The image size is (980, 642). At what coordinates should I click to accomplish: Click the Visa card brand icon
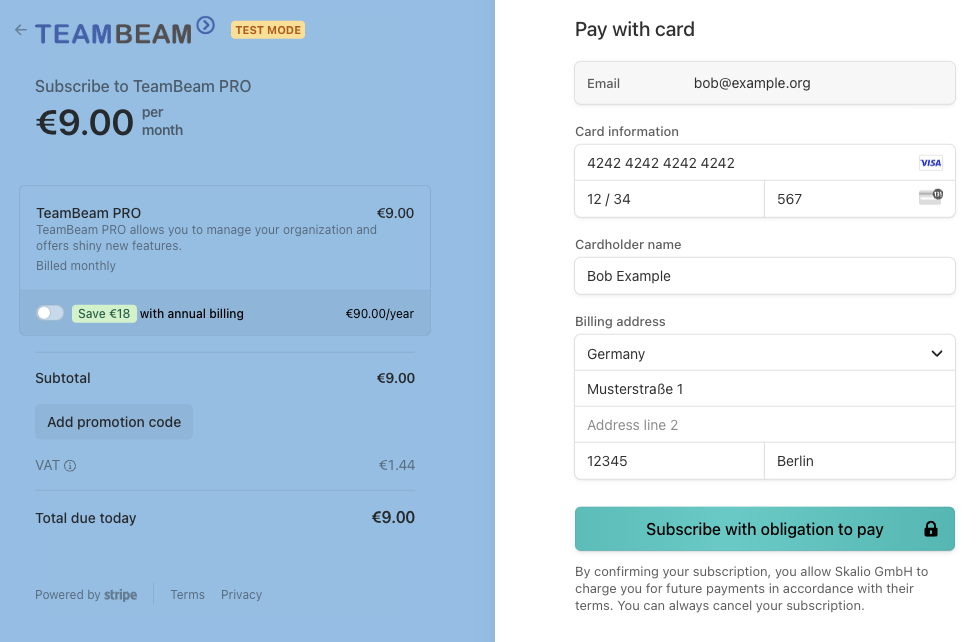(931, 163)
